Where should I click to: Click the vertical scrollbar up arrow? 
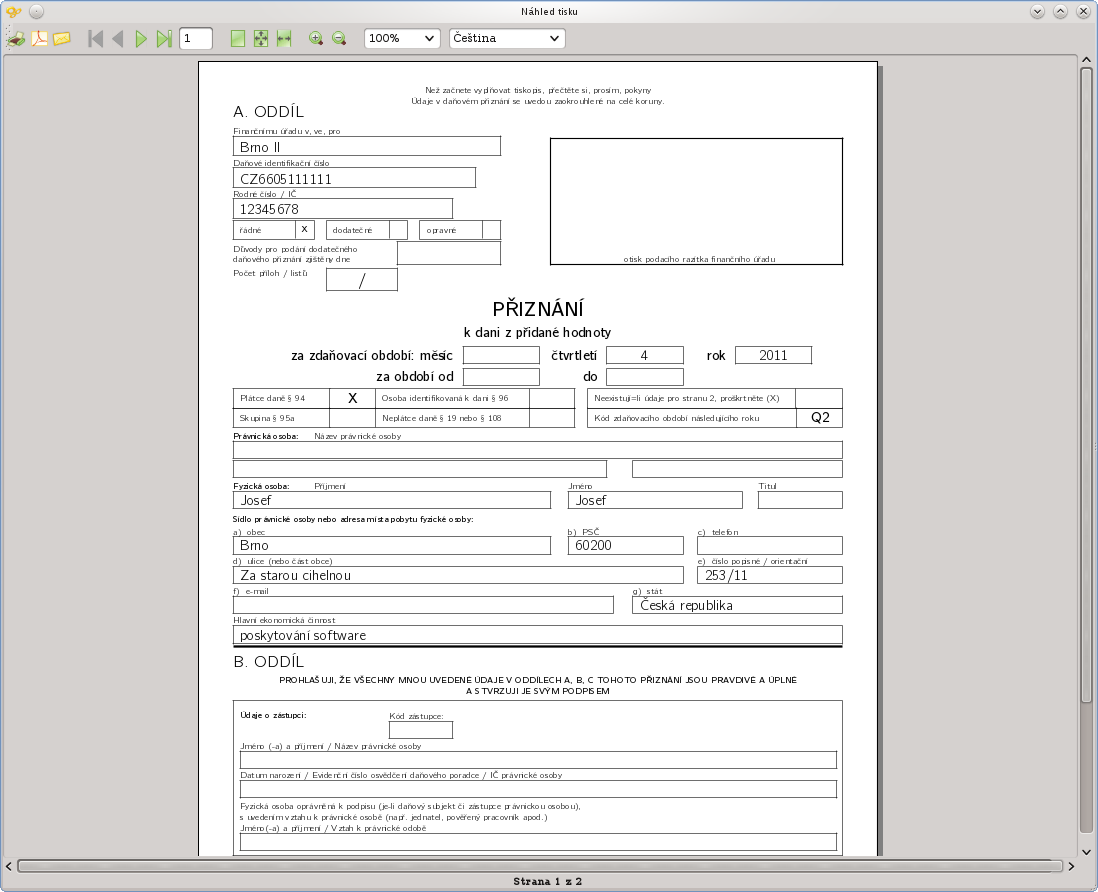[1086, 60]
